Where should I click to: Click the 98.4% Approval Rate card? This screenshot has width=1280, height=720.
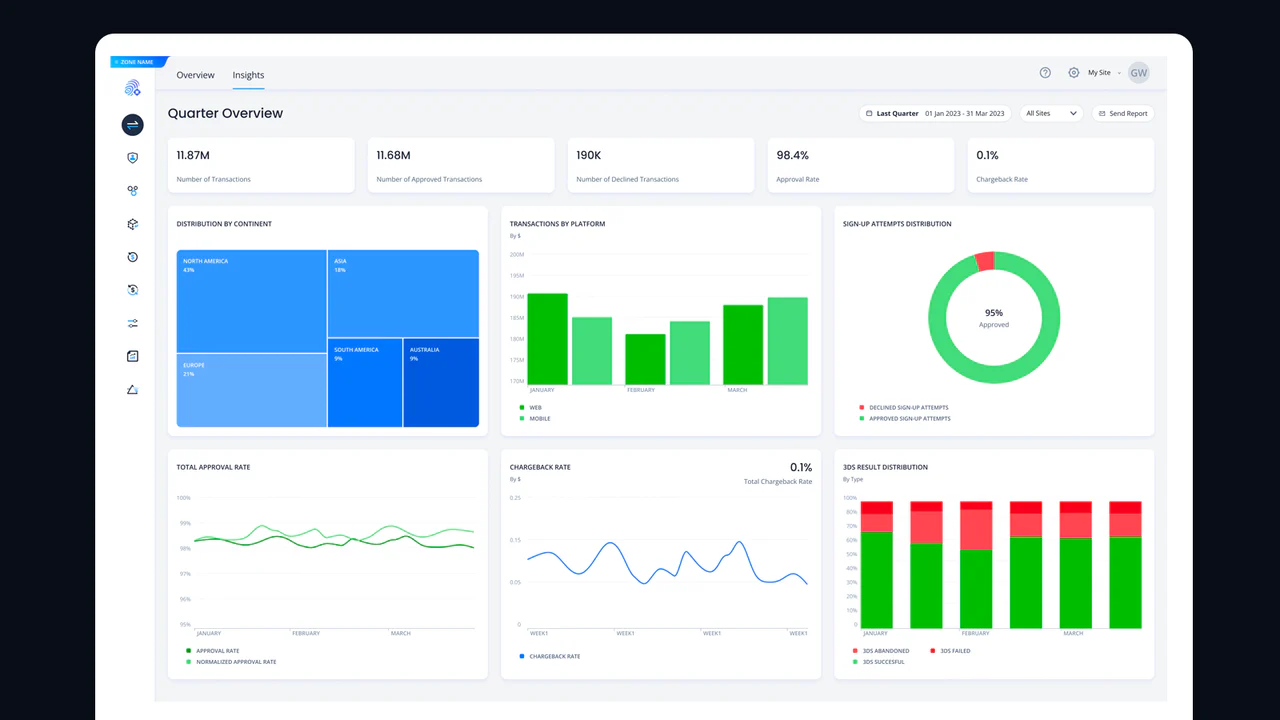coord(861,165)
